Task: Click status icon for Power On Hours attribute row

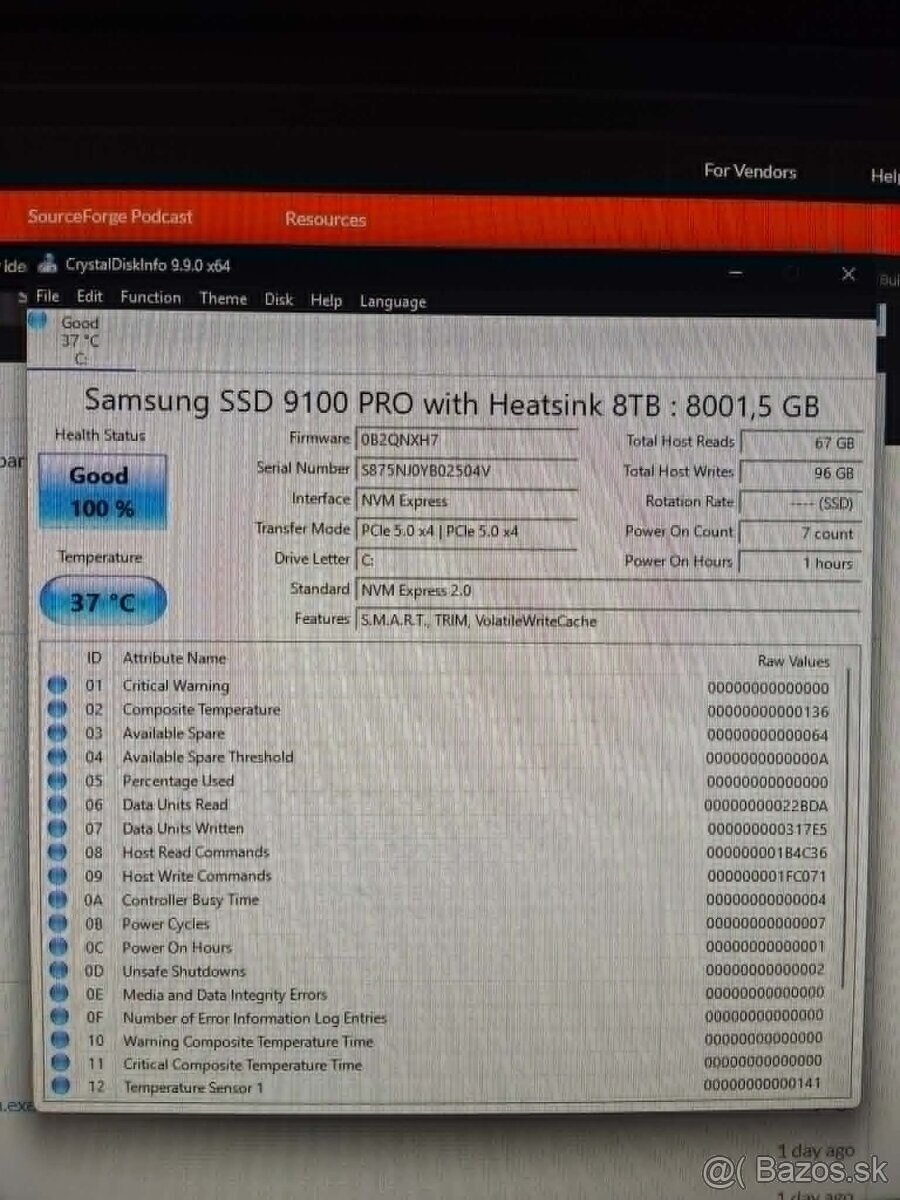Action: (x=57, y=947)
